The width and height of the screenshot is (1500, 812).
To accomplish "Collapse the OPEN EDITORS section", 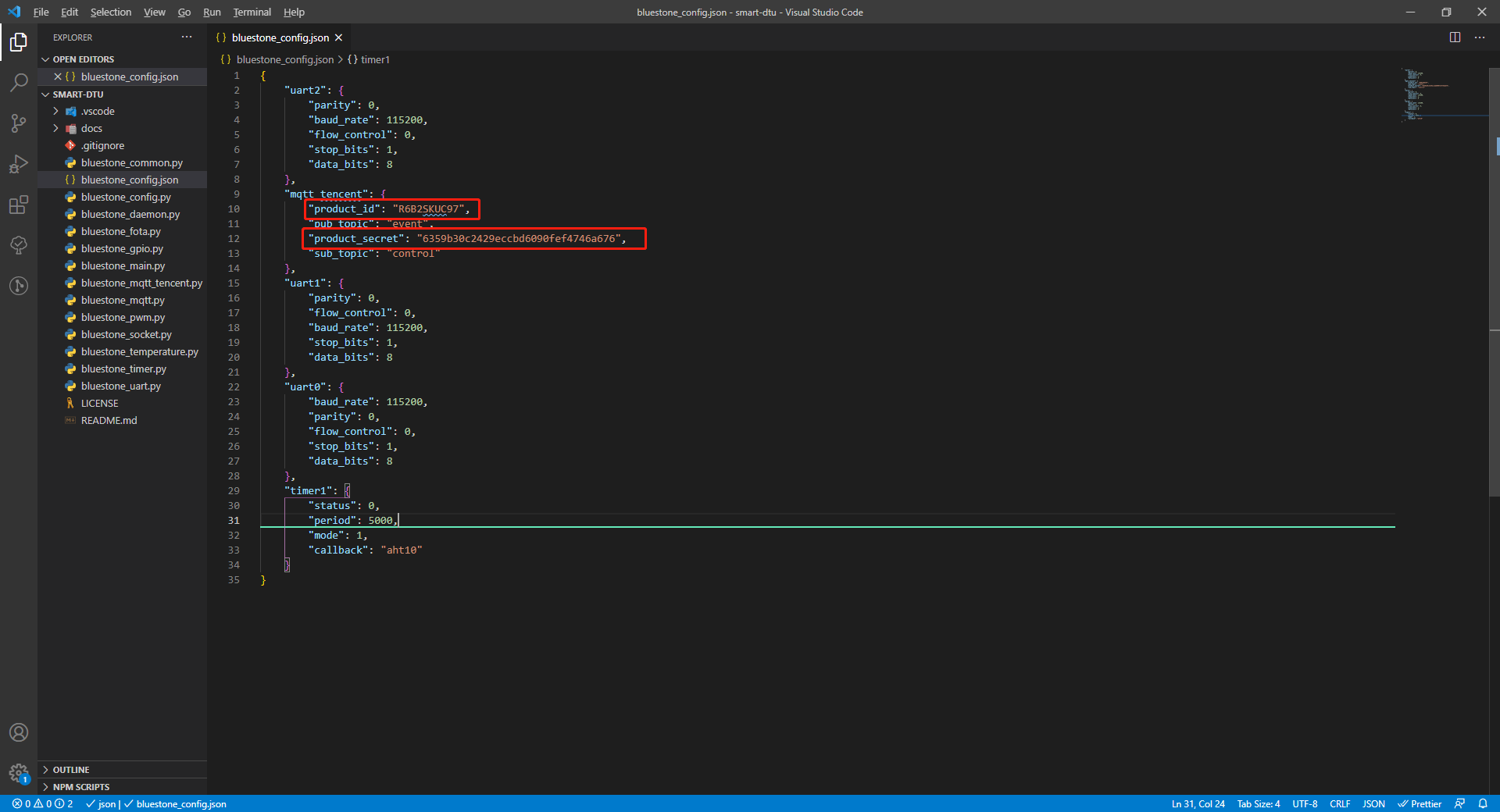I will click(x=83, y=59).
